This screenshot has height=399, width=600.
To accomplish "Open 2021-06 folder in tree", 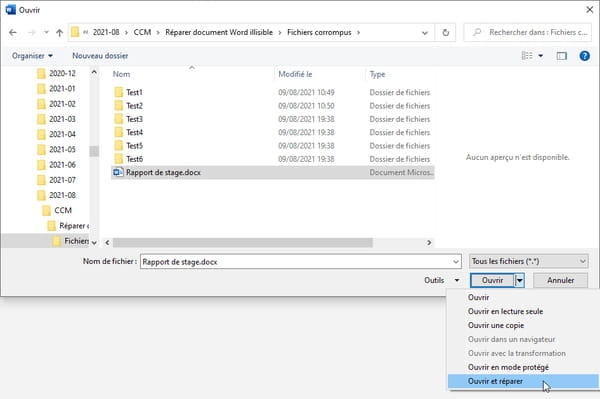I will [56, 165].
